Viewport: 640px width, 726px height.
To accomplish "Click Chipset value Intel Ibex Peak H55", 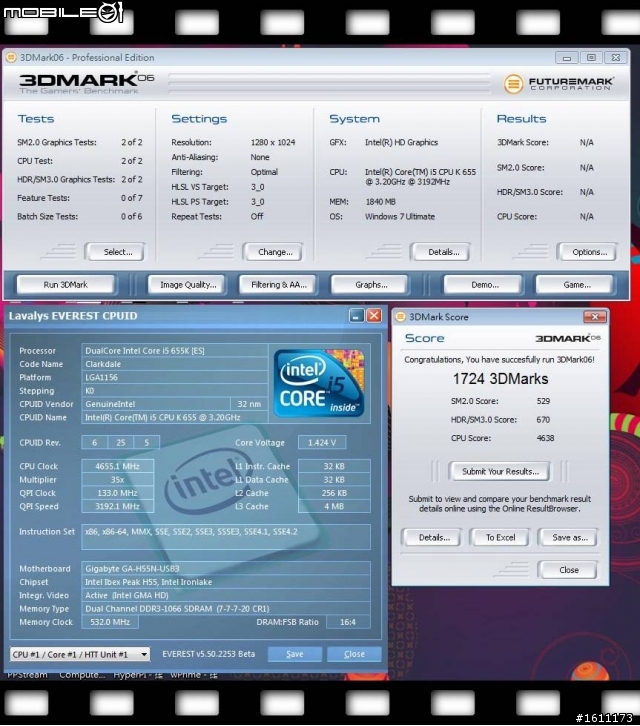I will click(x=226, y=582).
